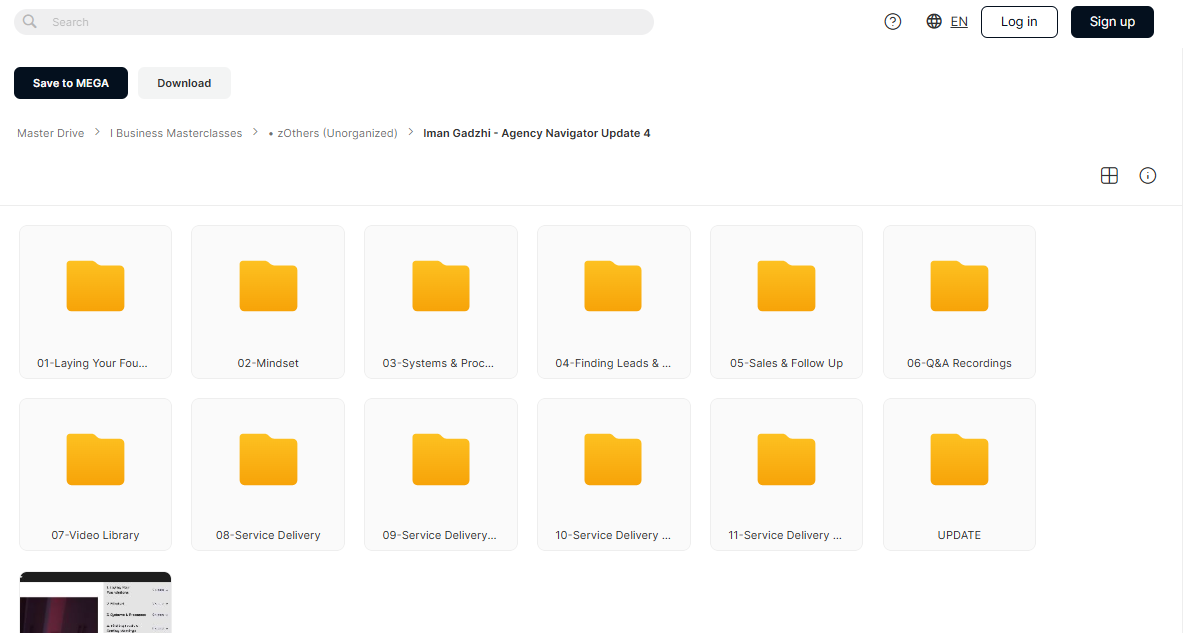Screen dimensions: 1183x633
Task: Select the 10-Service Delivery ... label
Action: point(613,535)
